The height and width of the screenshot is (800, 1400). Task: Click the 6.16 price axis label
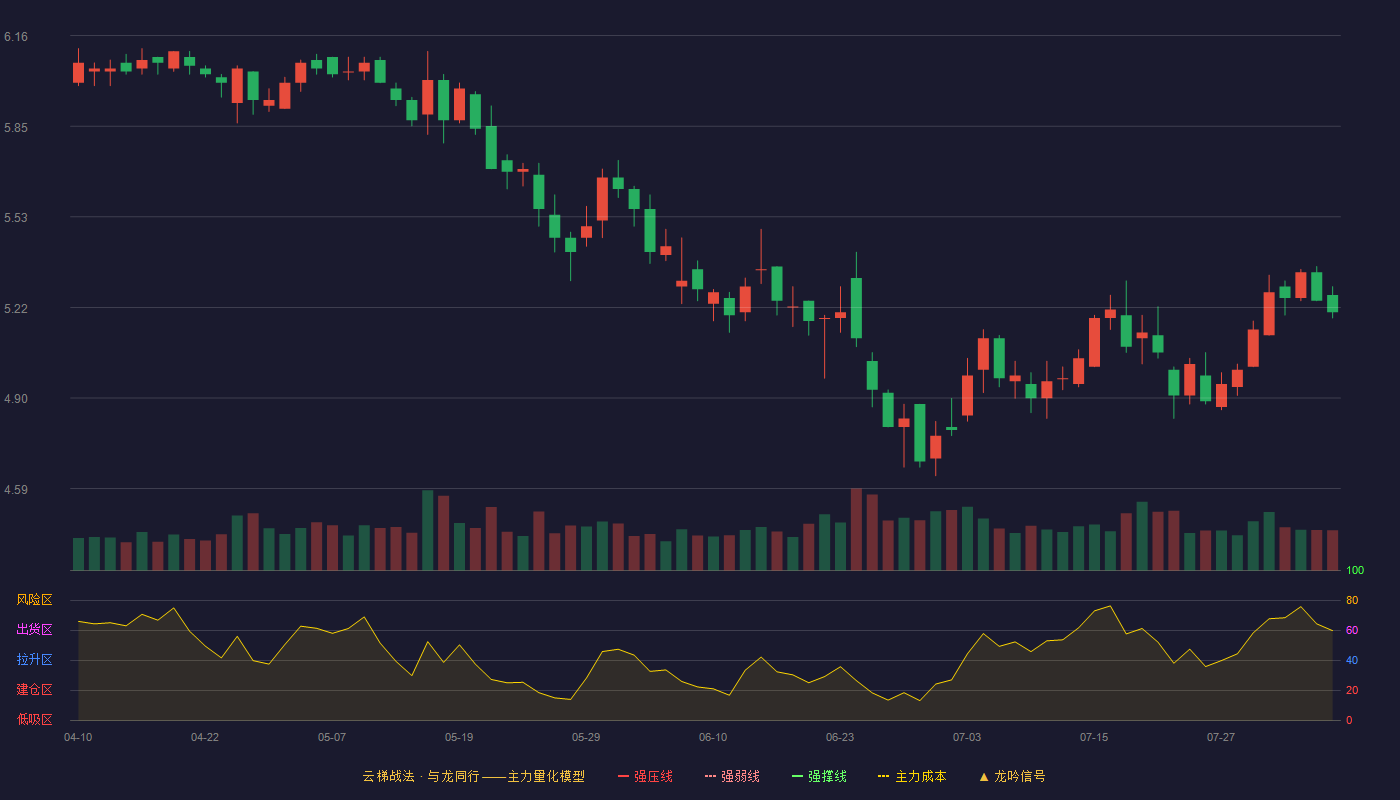[16, 37]
